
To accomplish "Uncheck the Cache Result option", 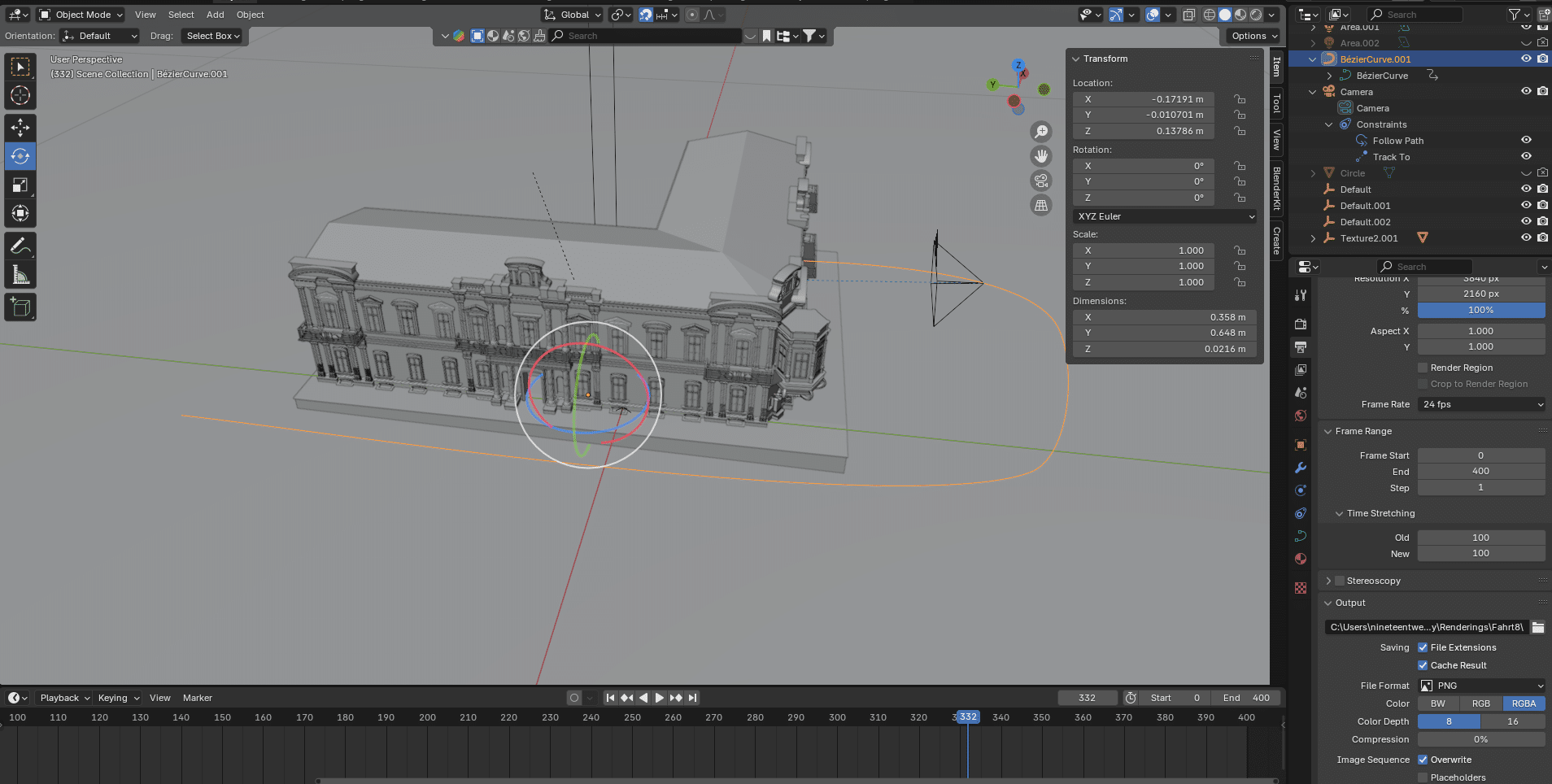I will (1423, 665).
